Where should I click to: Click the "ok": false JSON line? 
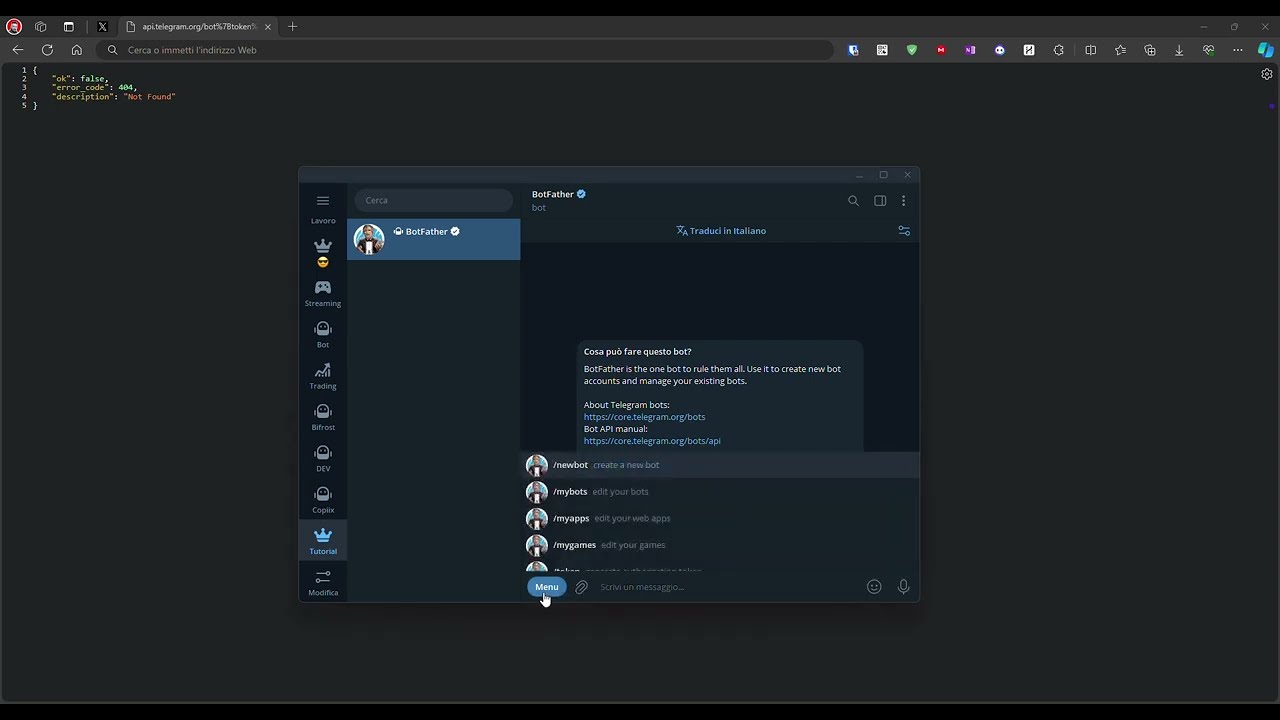coord(80,79)
